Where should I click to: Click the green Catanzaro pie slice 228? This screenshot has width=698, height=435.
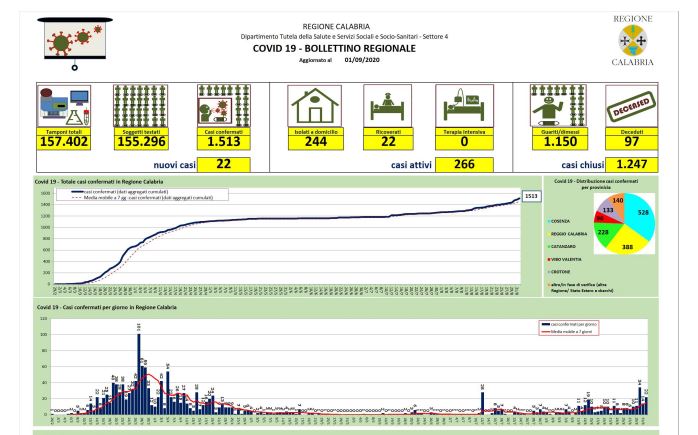[x=604, y=233]
